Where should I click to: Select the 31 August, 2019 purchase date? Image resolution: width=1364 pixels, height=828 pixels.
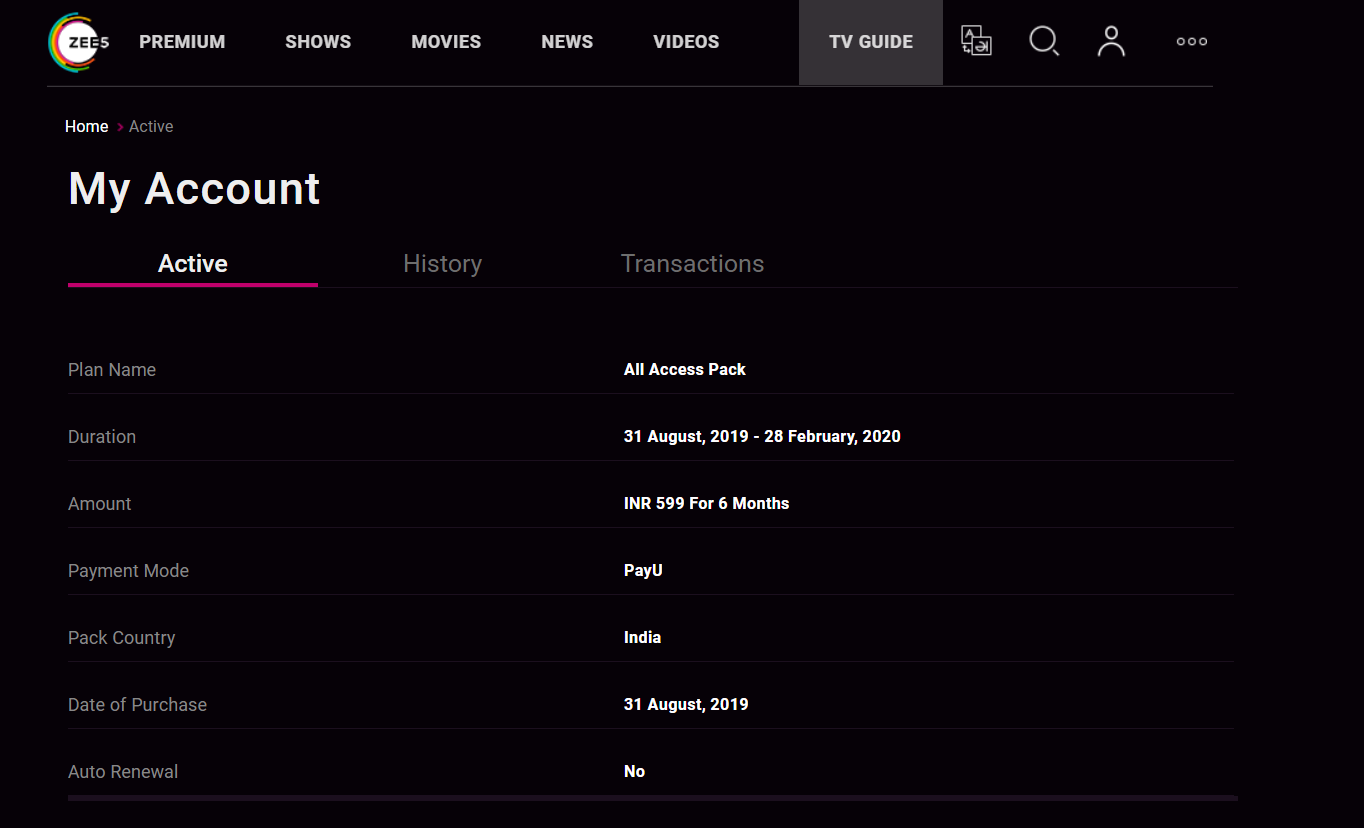coord(686,705)
